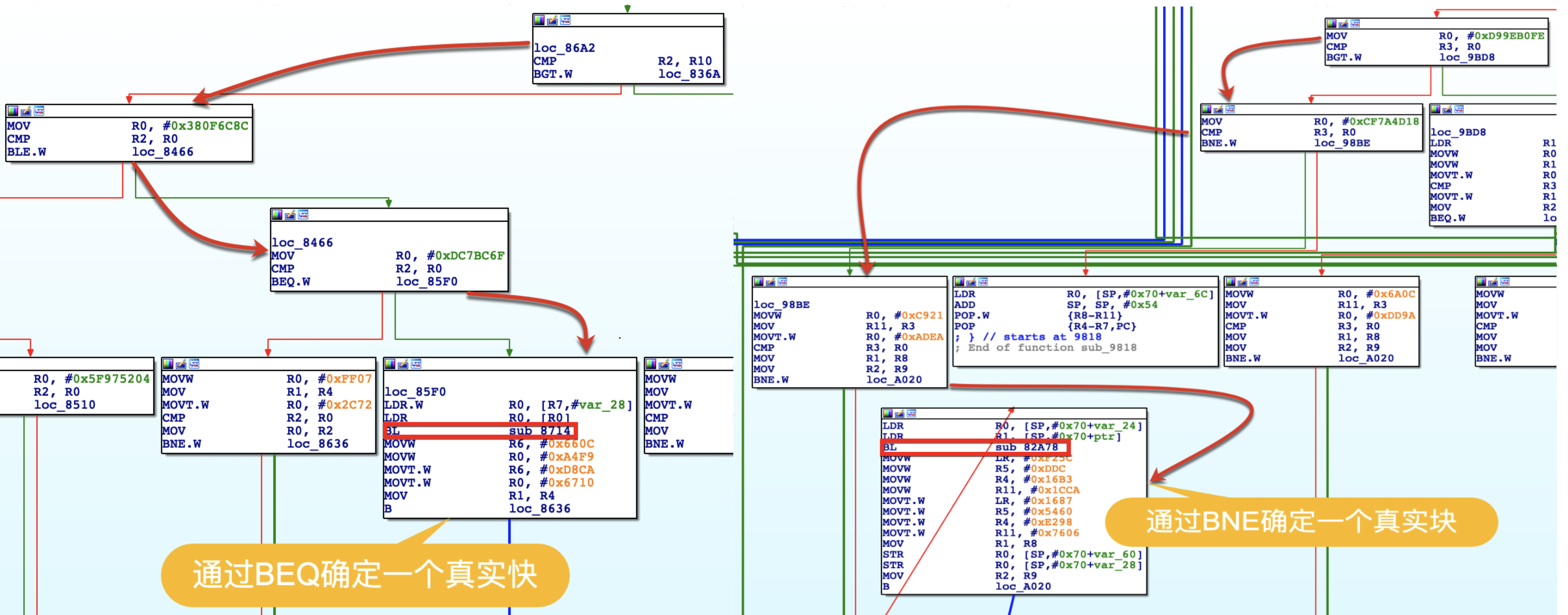Click the node color icon on the loc_9BD8 block
The image size is (1568, 615).
click(1436, 110)
